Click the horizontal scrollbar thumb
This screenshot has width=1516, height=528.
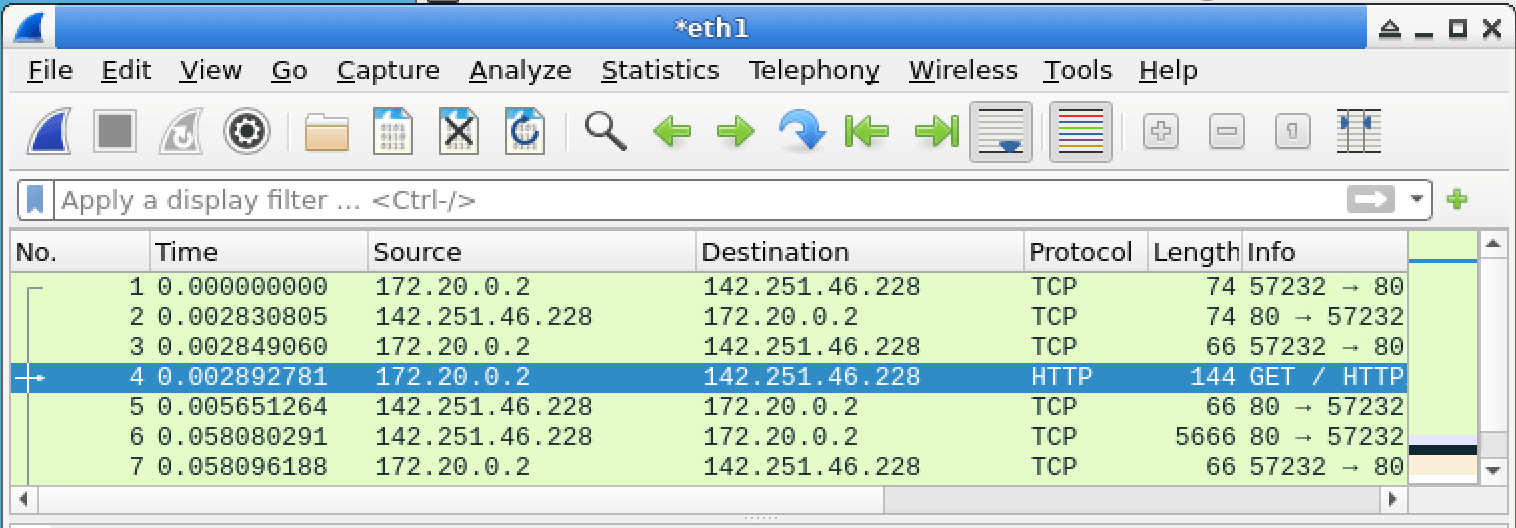pos(461,497)
